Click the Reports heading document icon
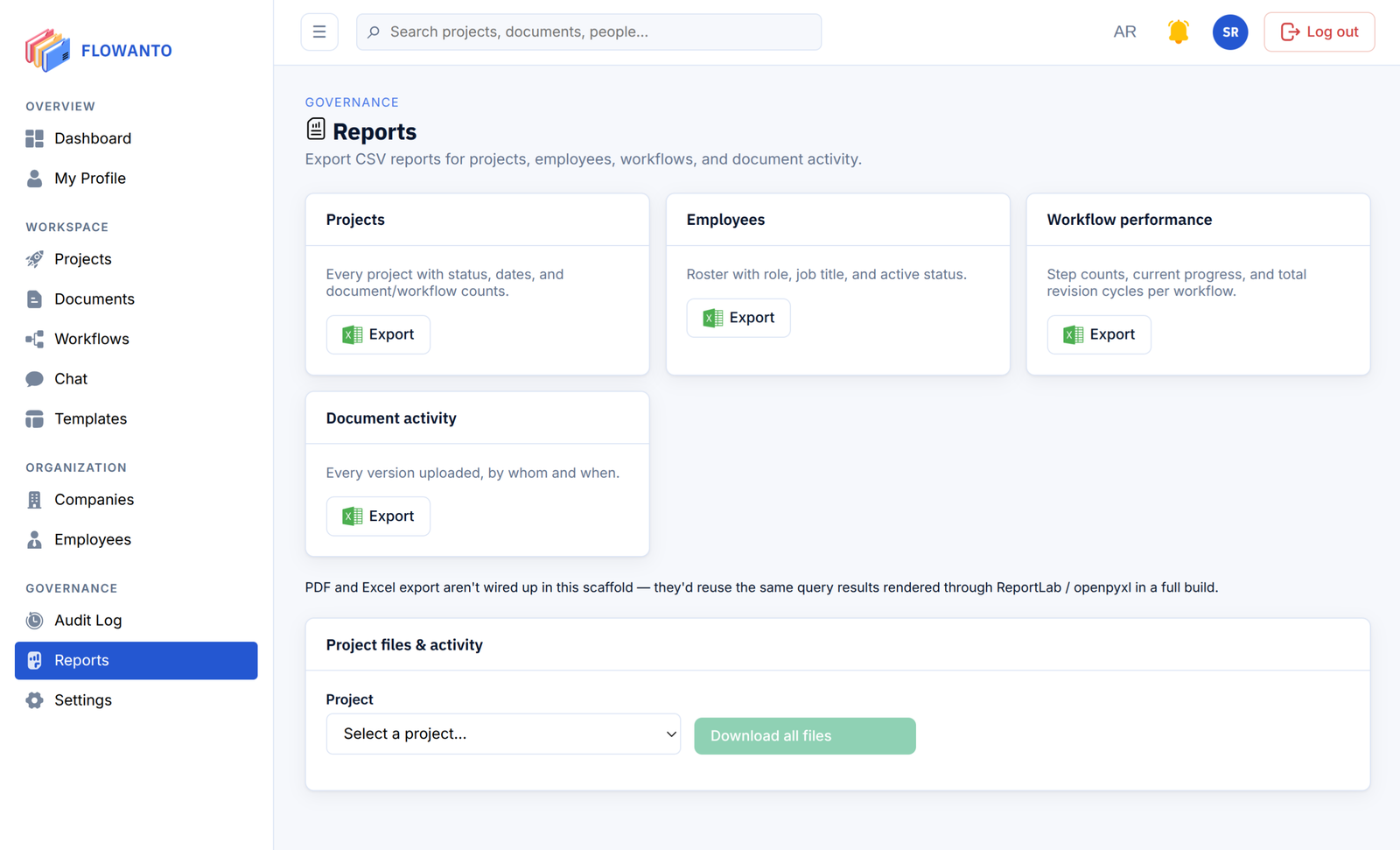The image size is (1400, 850). (316, 130)
